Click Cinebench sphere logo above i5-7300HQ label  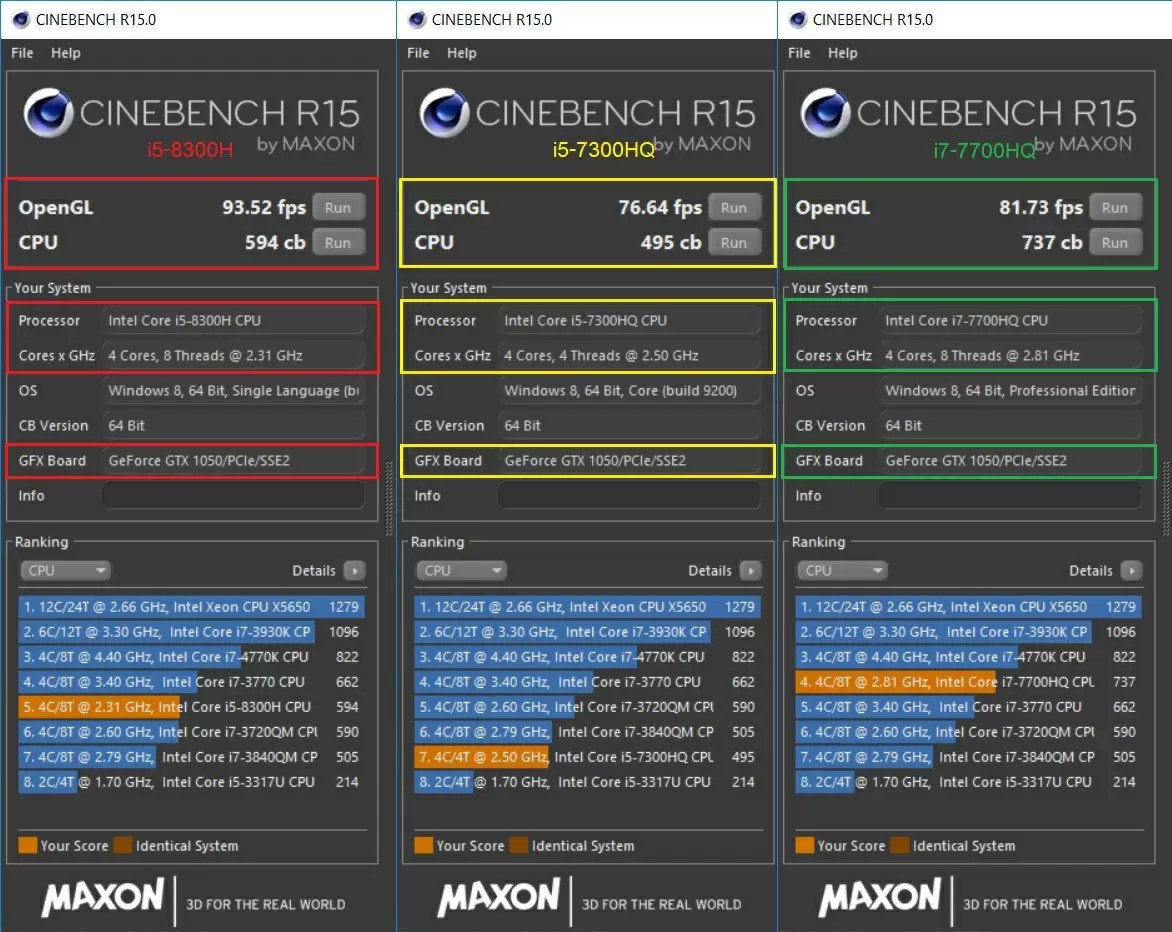point(444,113)
